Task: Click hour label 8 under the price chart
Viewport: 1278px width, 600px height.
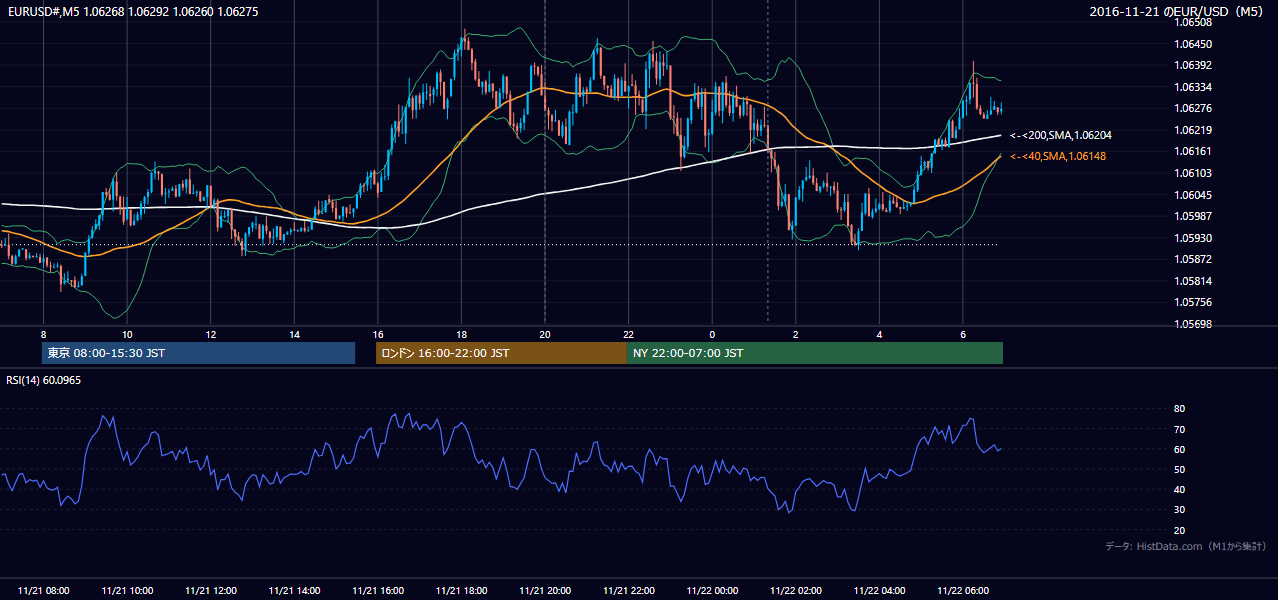Action: (x=43, y=334)
